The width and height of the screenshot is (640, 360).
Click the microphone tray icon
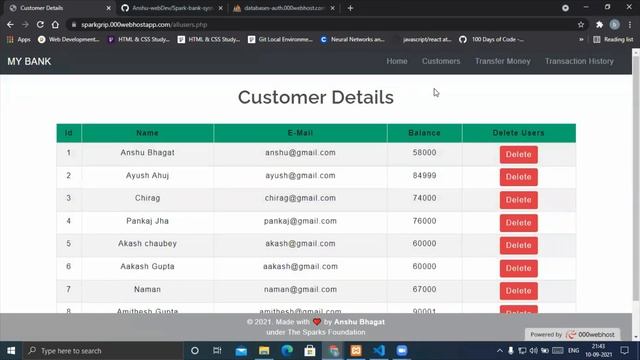tap(511, 351)
